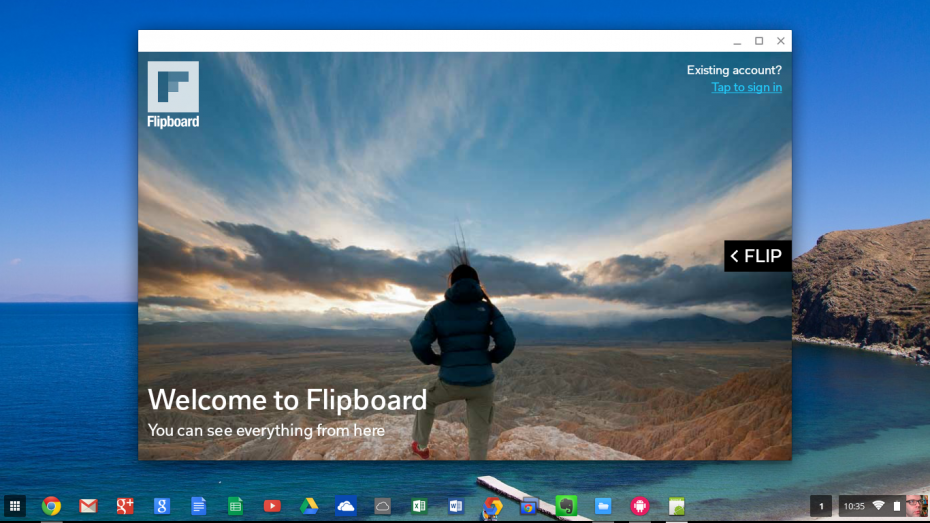930x523 pixels.
Task: Open Wi-Fi status in system tray
Action: point(879,505)
